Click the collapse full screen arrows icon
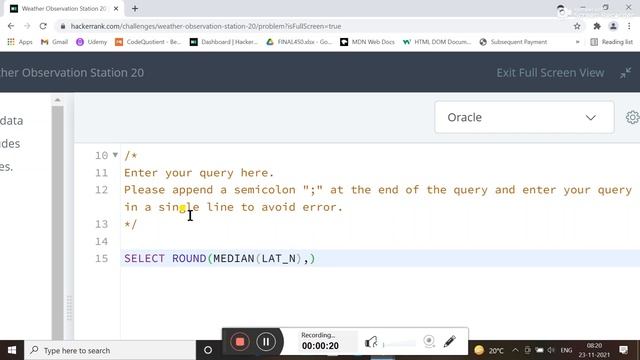Screen dimensions: 640x360 click(x=625, y=73)
